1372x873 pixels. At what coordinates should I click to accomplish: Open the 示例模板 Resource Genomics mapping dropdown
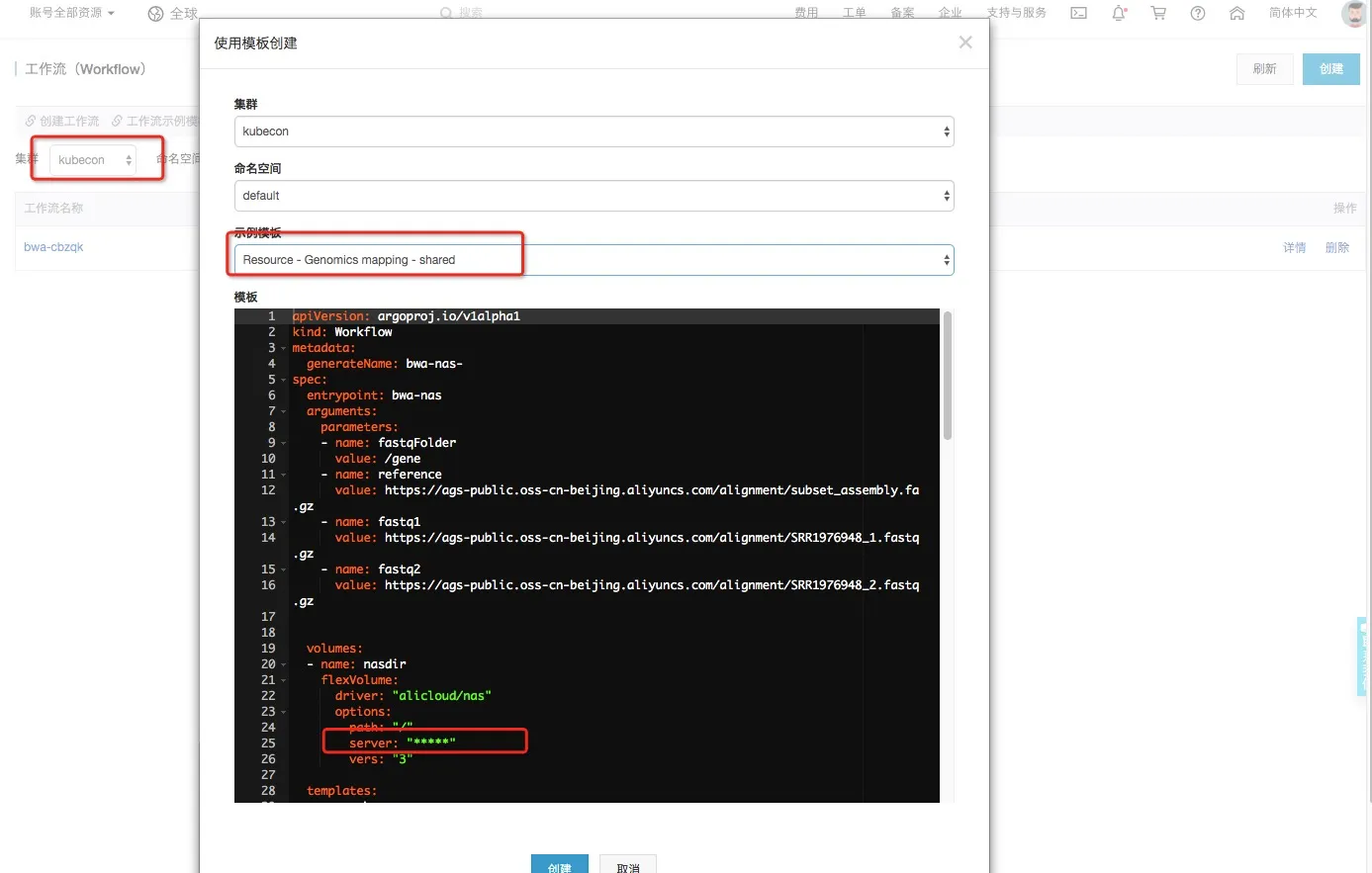[594, 260]
